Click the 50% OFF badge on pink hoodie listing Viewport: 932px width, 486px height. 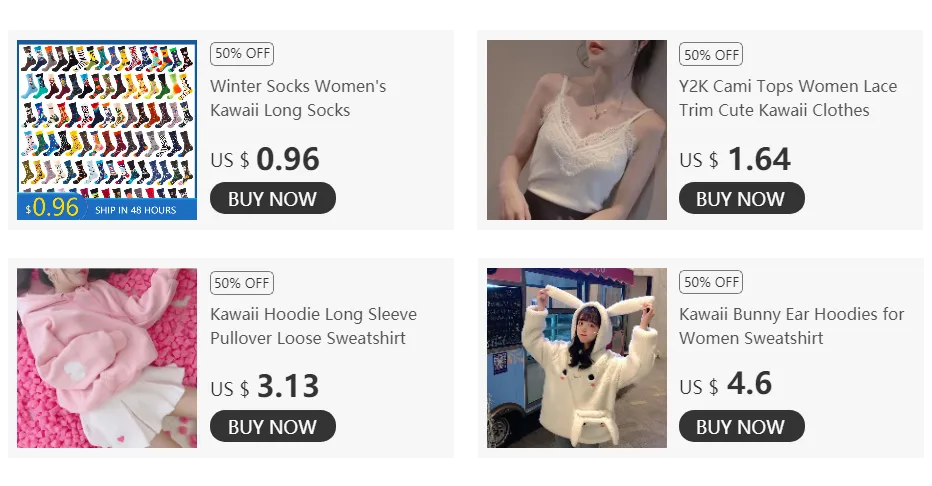coord(242,283)
